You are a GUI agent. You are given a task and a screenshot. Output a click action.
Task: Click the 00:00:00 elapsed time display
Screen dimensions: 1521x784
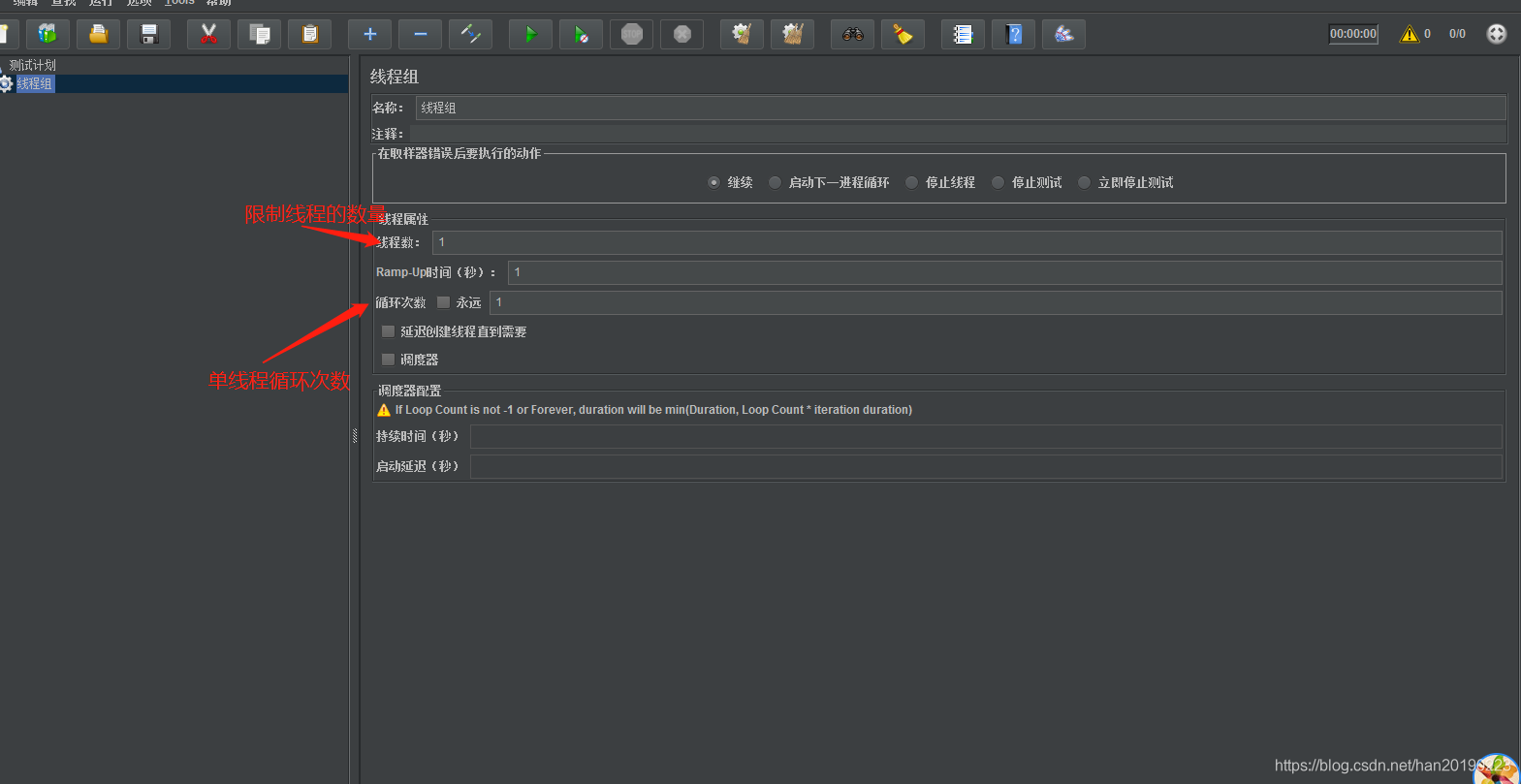tap(1353, 34)
